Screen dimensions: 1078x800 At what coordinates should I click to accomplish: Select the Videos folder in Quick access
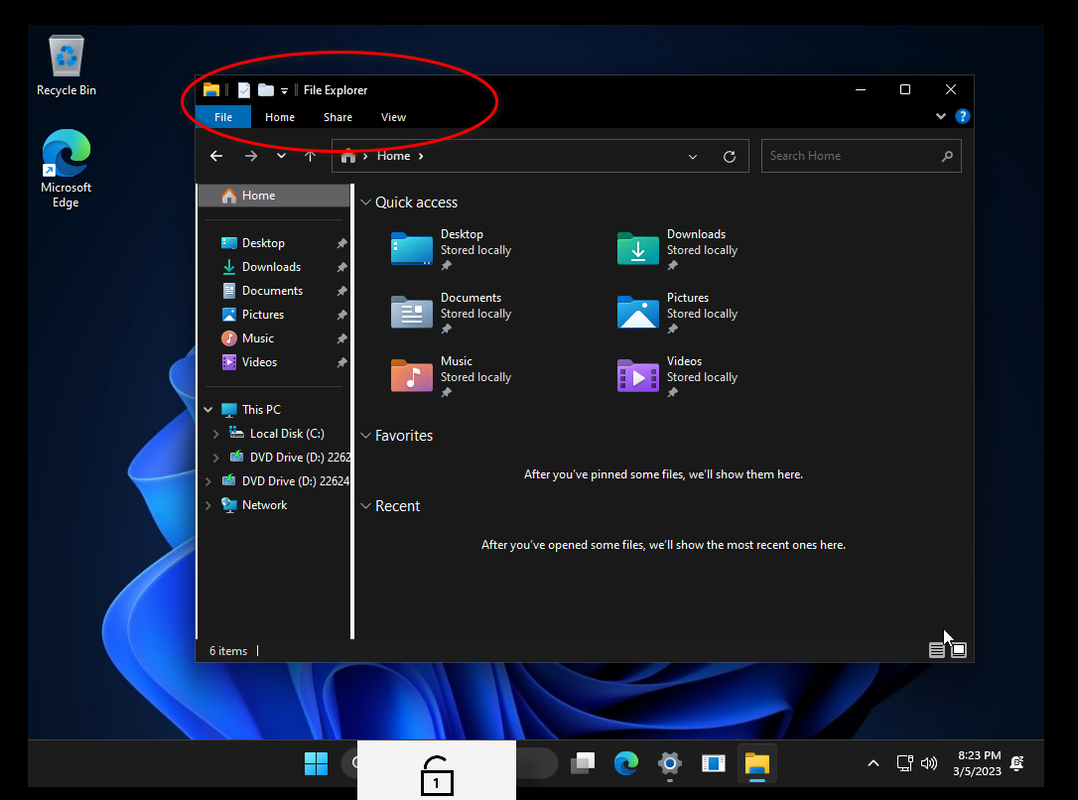[678, 377]
